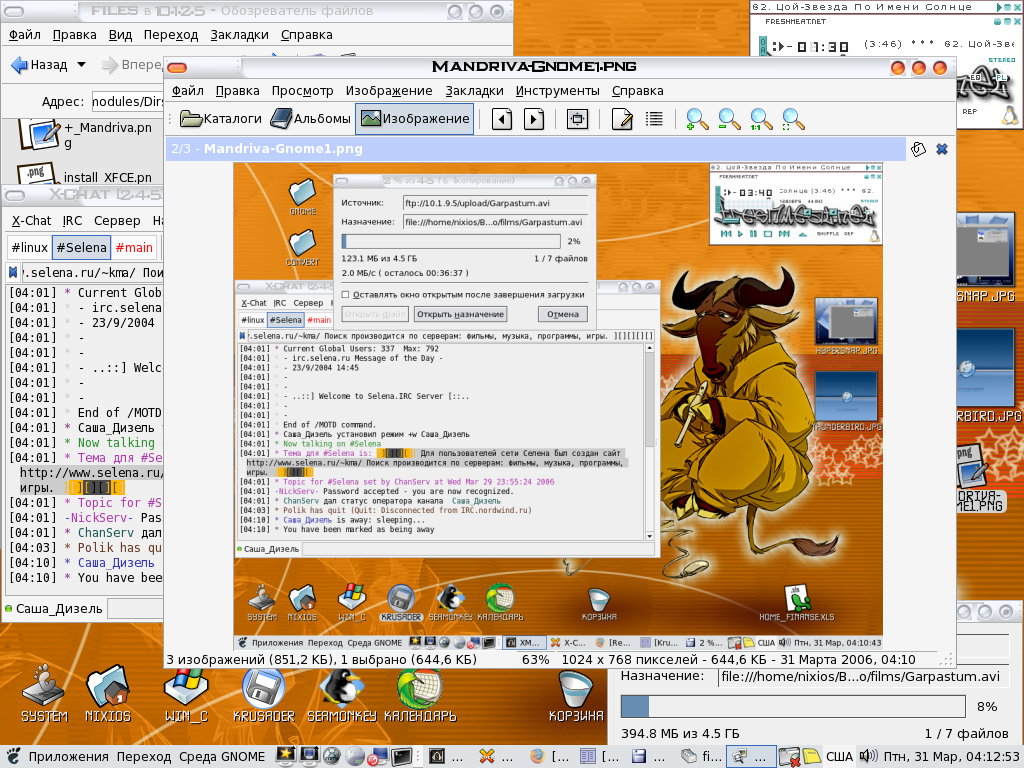Open large NIXIOS home icon above the panel
Image resolution: width=1024 pixels, height=768 pixels.
[108, 694]
